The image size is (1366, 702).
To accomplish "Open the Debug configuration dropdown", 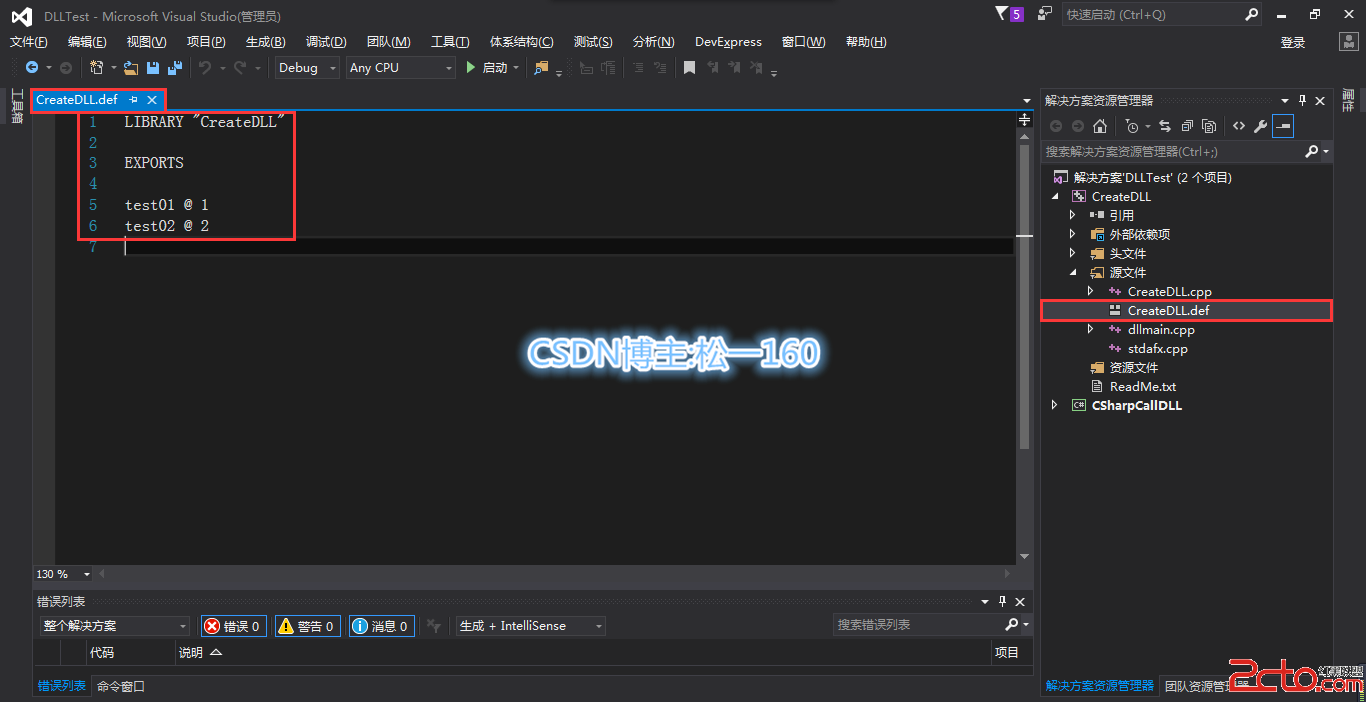I will (x=308, y=68).
